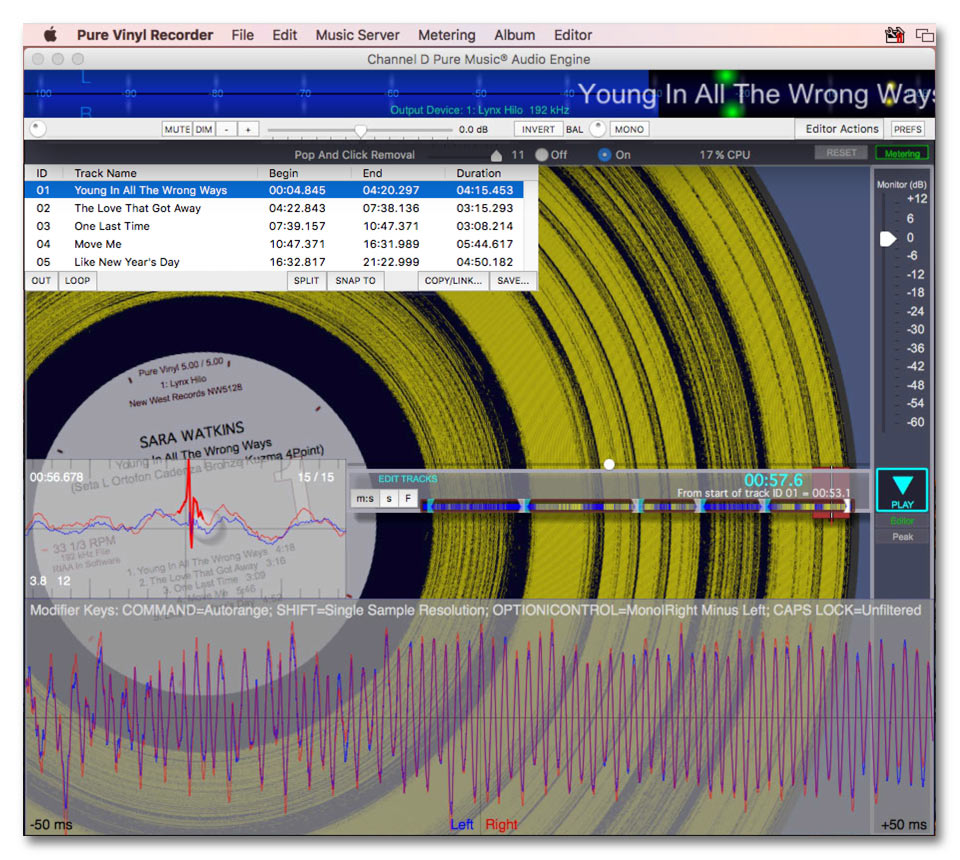Toggle the OUT button
Image resolution: width=960 pixels, height=860 pixels.
point(41,281)
